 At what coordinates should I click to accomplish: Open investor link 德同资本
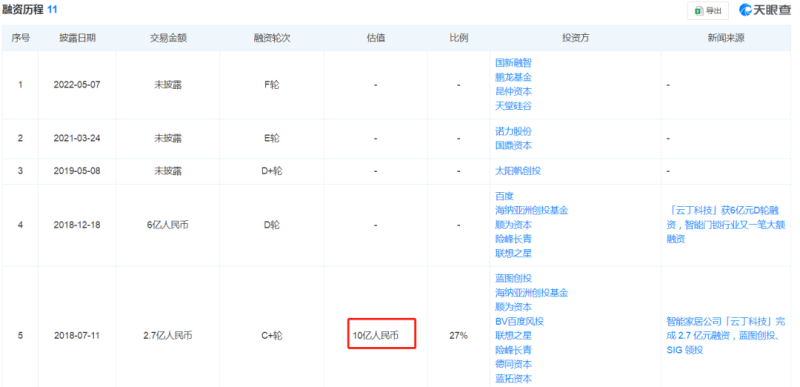coord(513,364)
